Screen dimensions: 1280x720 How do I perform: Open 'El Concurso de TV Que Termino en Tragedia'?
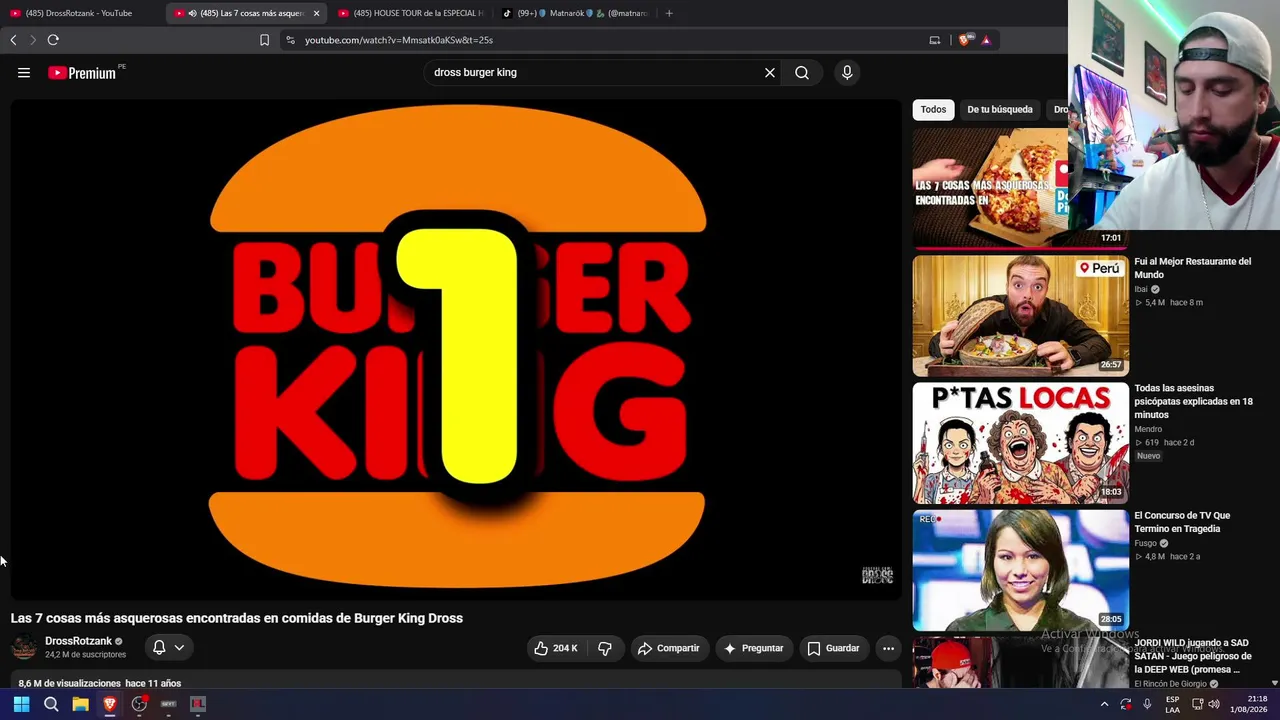1182,522
